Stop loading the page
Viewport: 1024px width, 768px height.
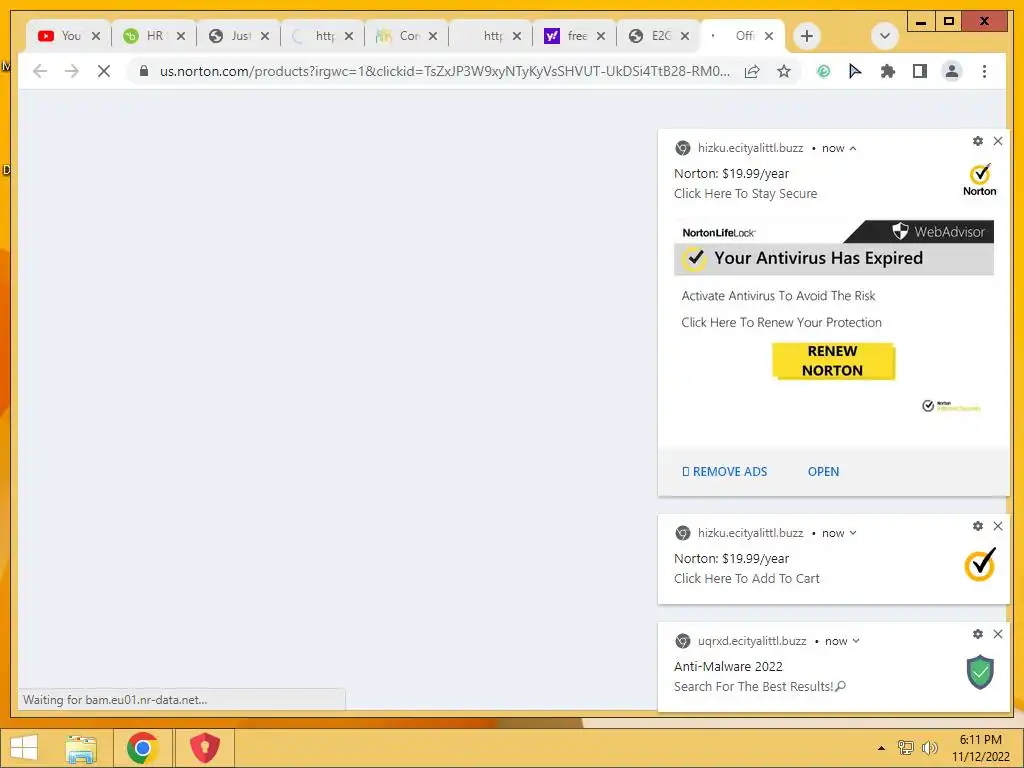click(x=104, y=71)
